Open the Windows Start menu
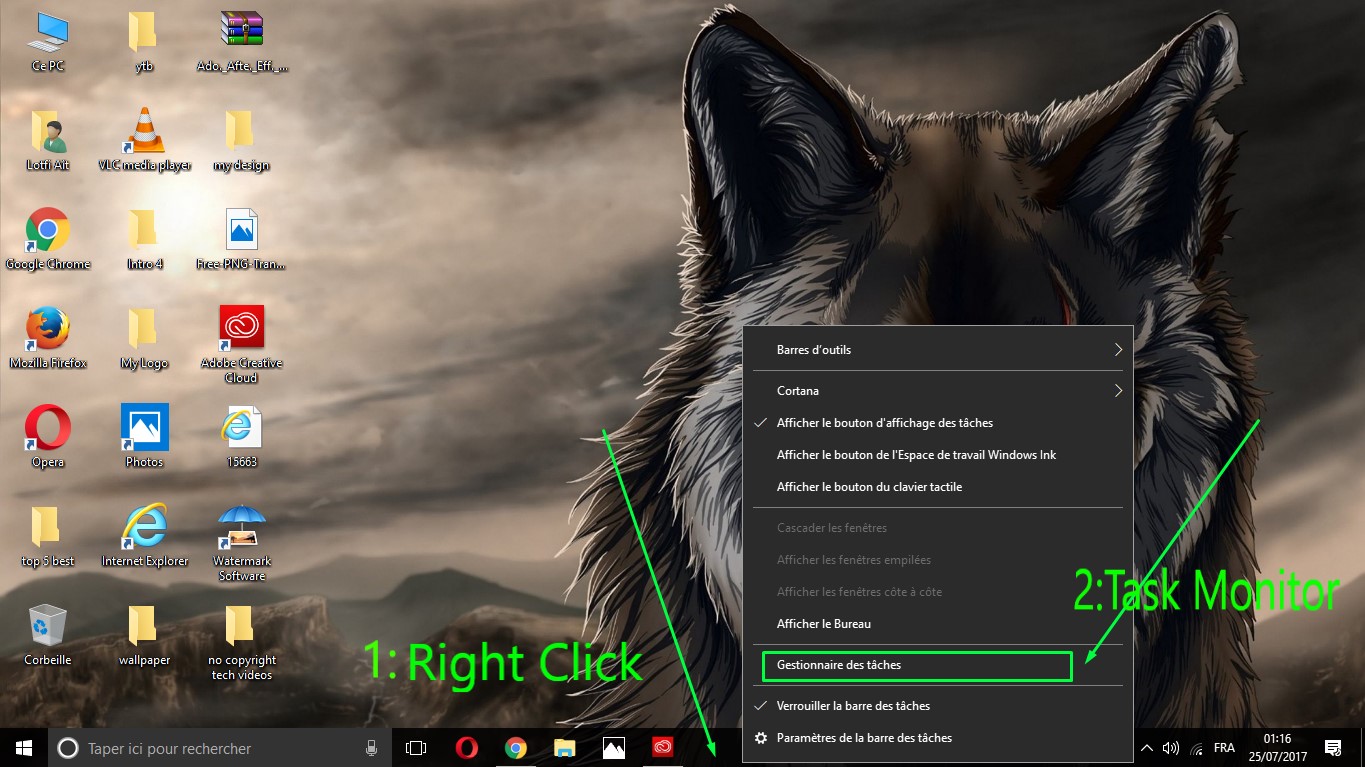1365x767 pixels. (24, 747)
